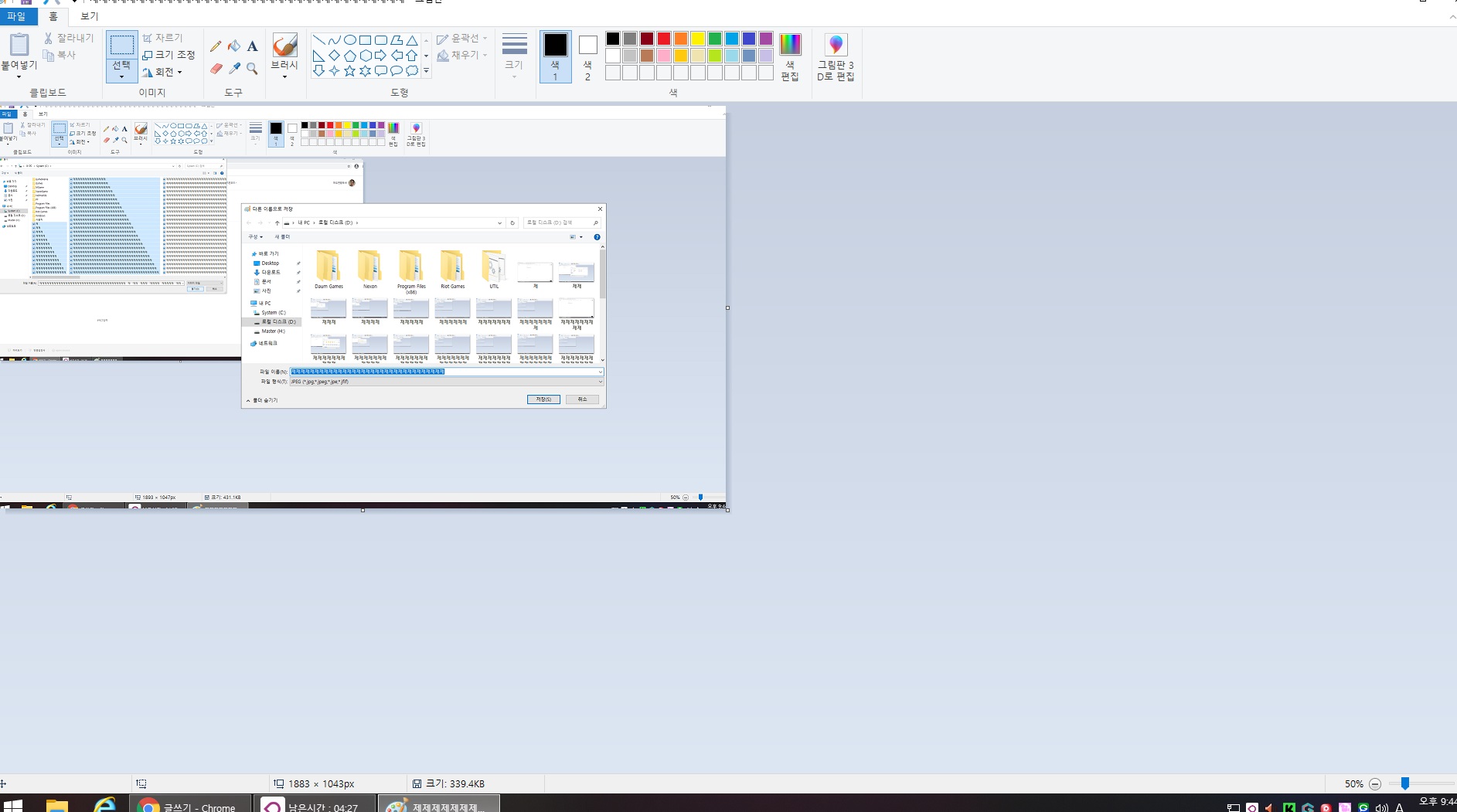This screenshot has height=812, width=1457.
Task: Pick the cloud callout shape
Action: [412, 71]
